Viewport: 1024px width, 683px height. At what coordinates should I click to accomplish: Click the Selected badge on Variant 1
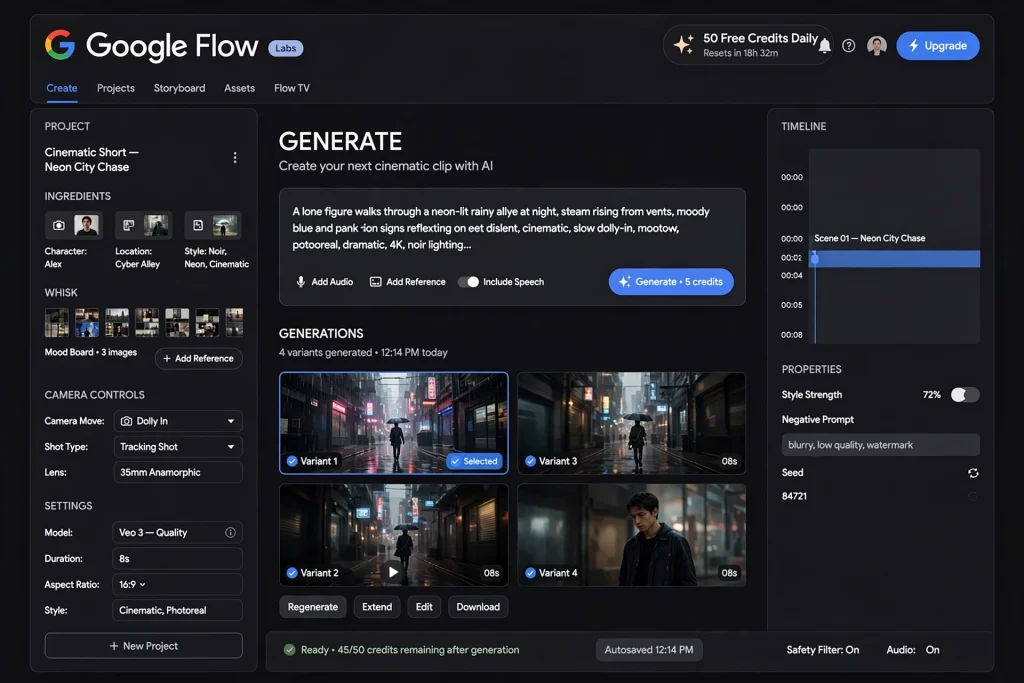tap(475, 461)
